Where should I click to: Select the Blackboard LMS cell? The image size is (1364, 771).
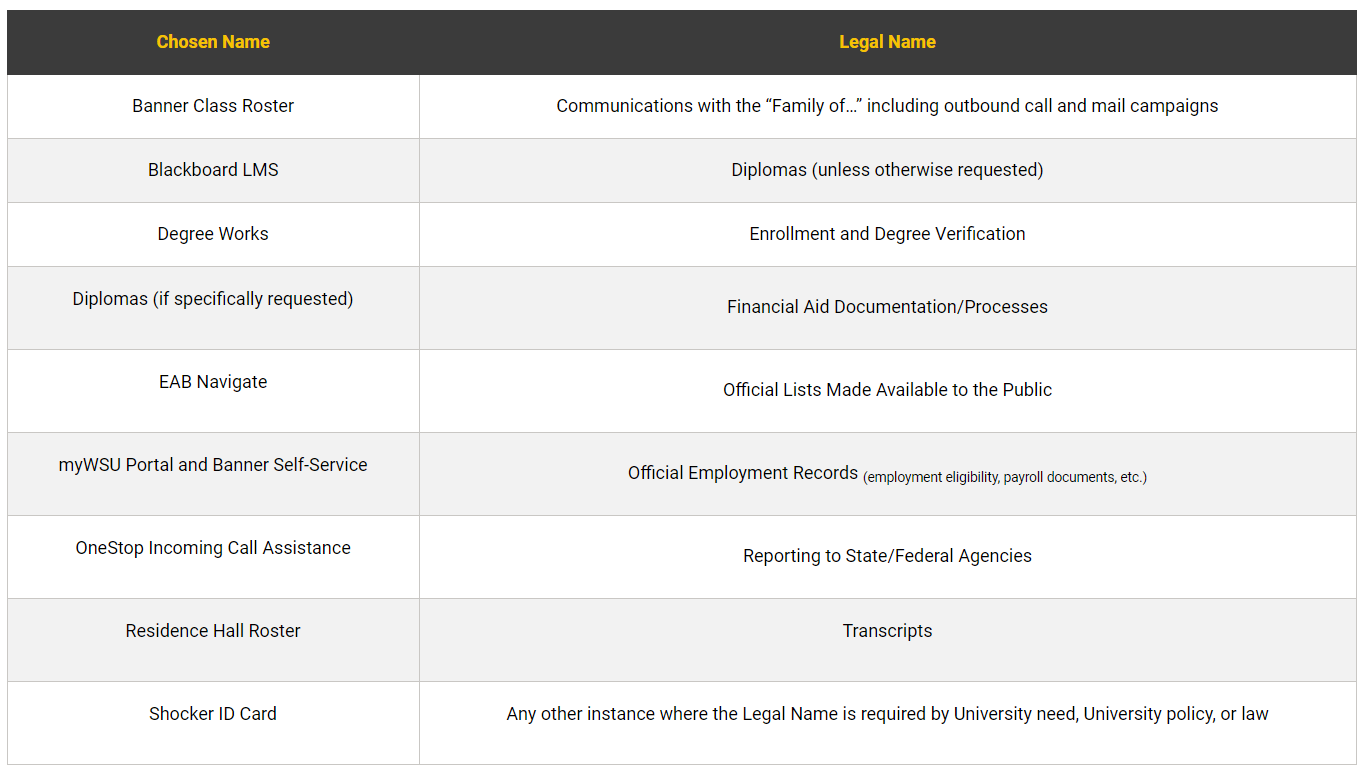click(x=213, y=170)
